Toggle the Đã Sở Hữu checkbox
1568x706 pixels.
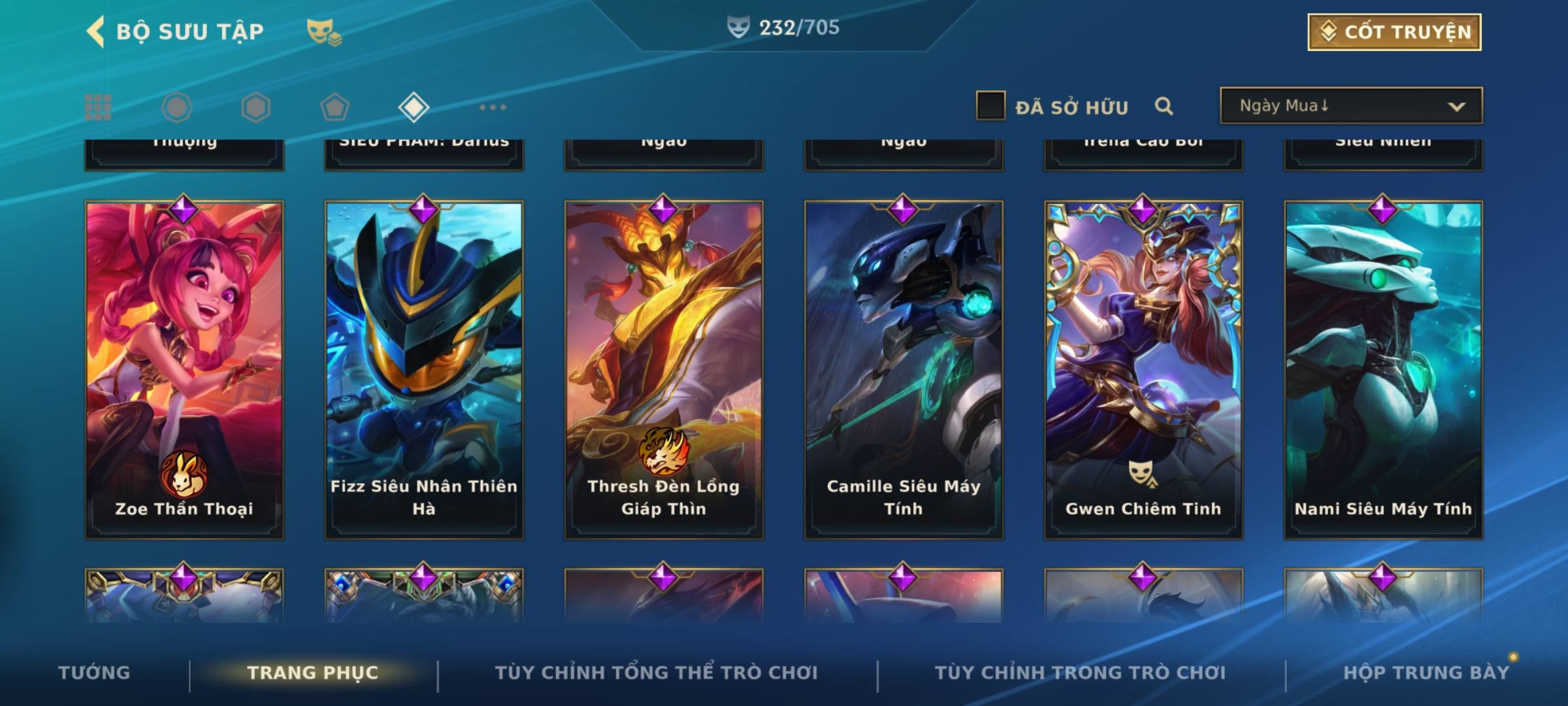coord(990,106)
